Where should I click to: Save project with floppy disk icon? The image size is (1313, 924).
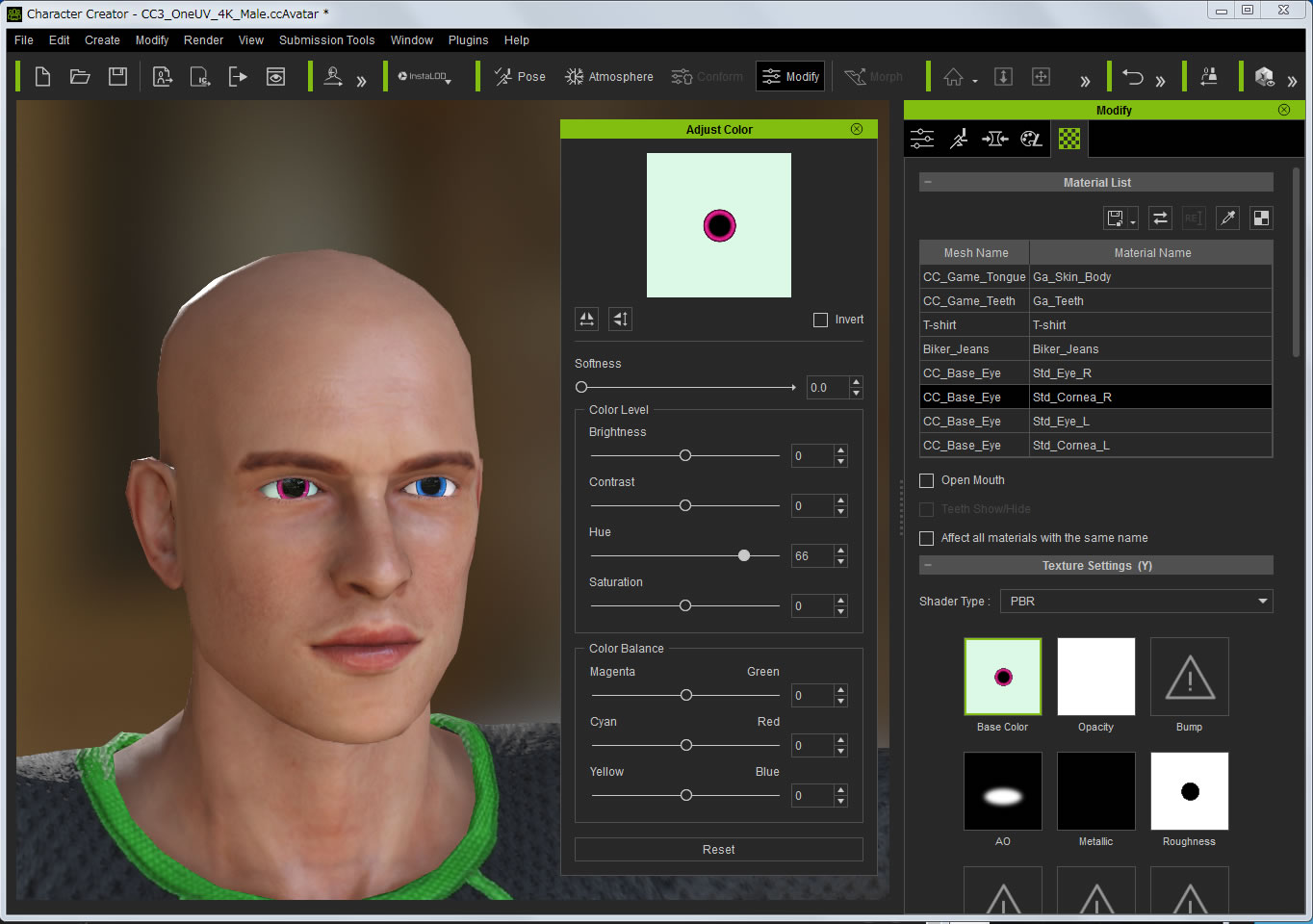(117, 77)
